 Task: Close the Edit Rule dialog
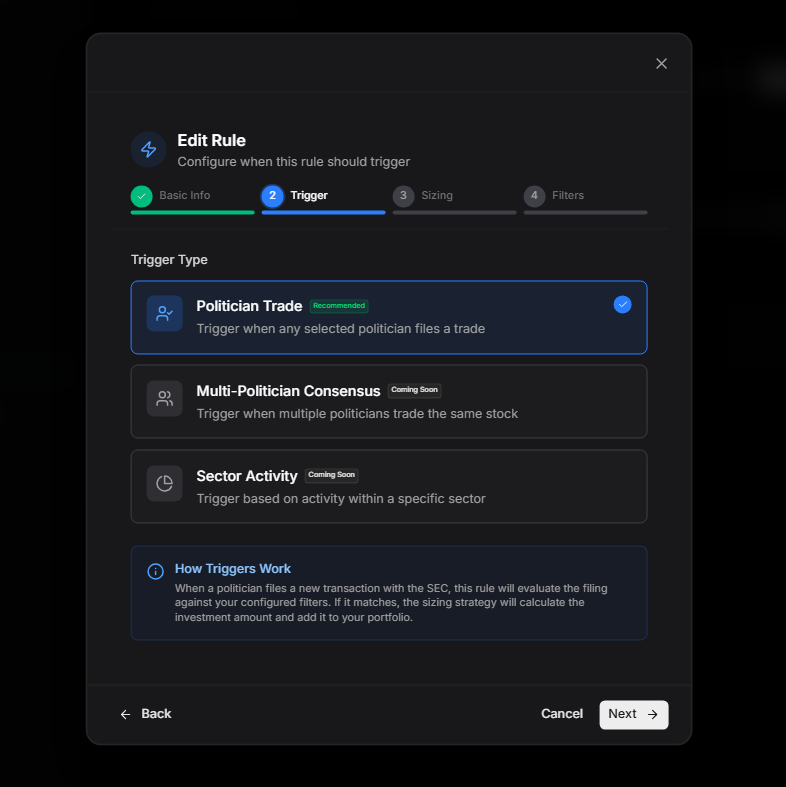pos(661,63)
